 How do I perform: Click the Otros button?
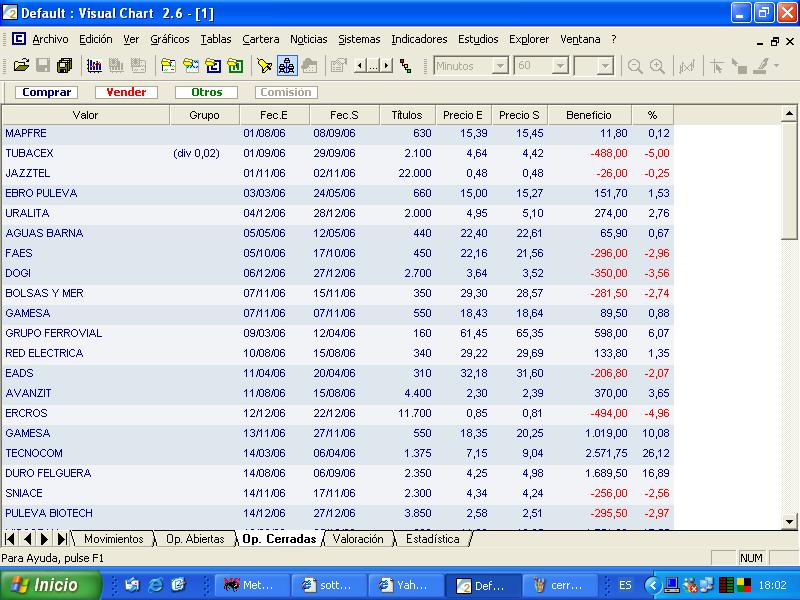[206, 92]
